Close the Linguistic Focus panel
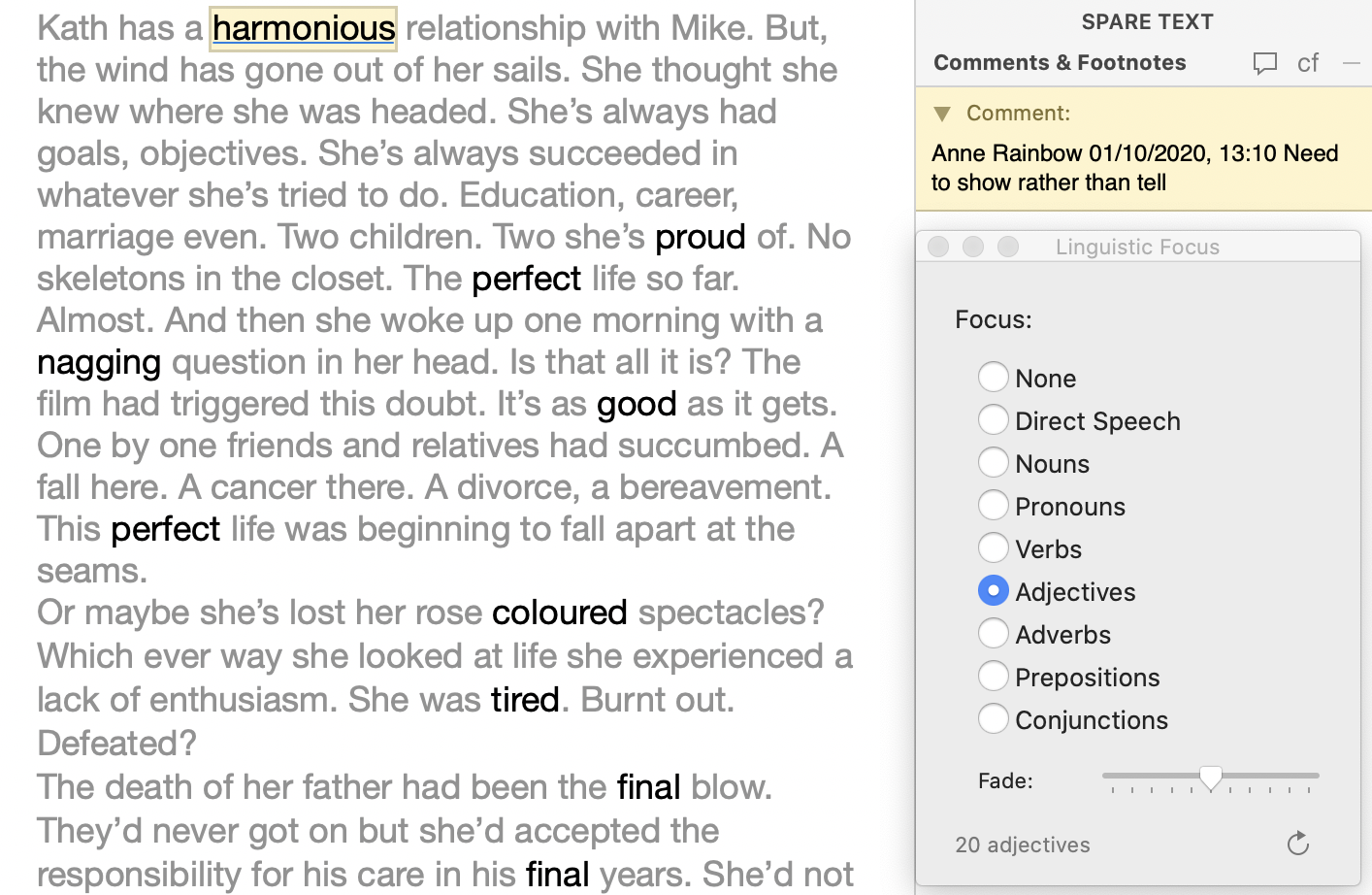 point(938,247)
